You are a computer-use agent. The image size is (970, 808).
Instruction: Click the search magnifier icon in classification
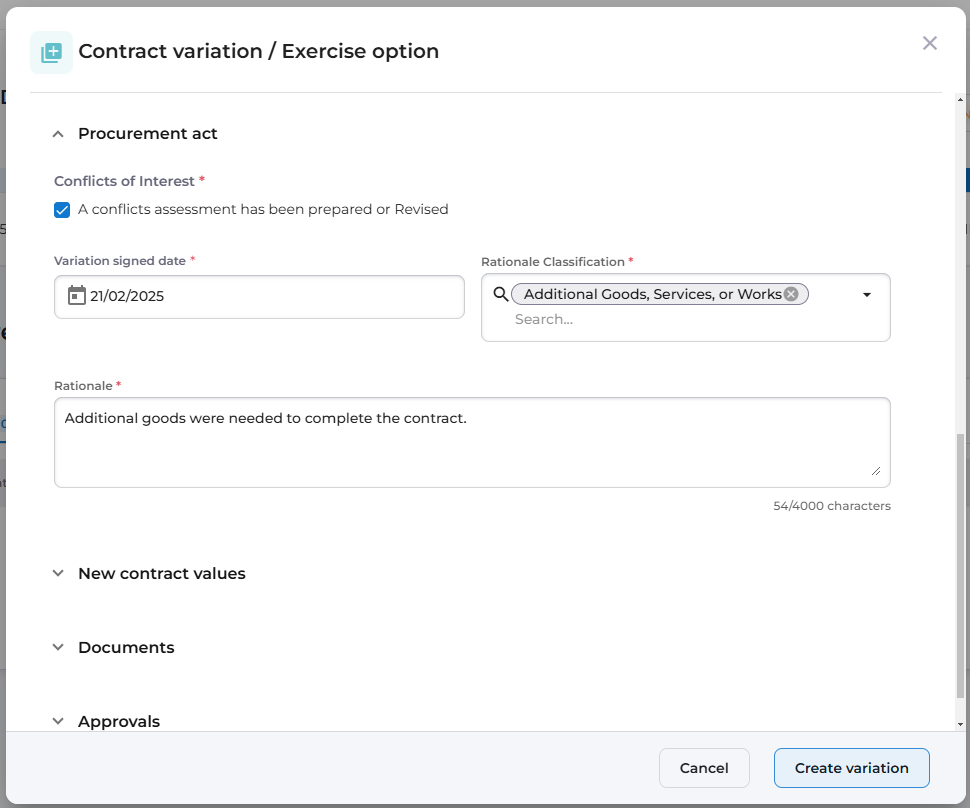click(500, 294)
